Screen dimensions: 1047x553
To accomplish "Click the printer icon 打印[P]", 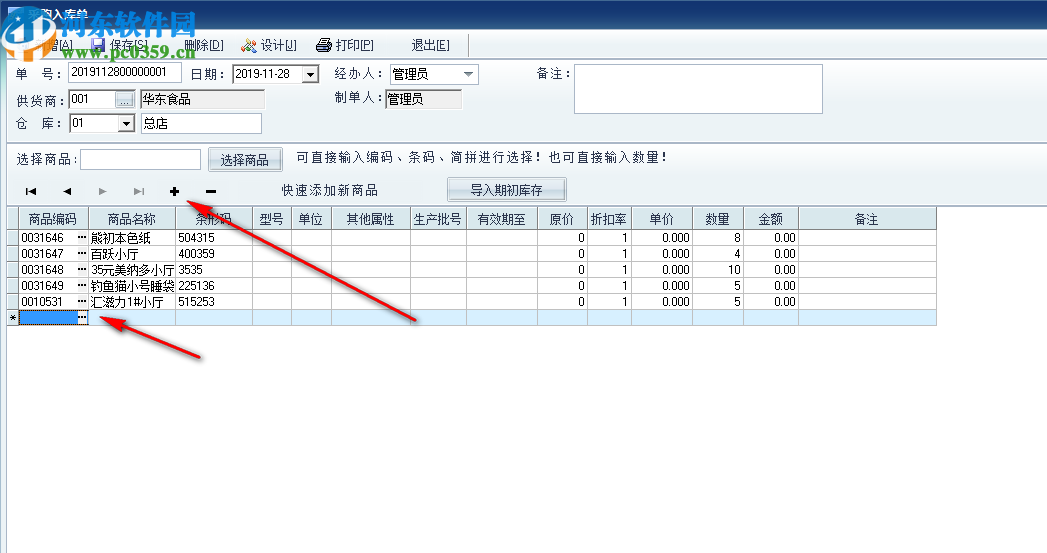I will tap(324, 45).
